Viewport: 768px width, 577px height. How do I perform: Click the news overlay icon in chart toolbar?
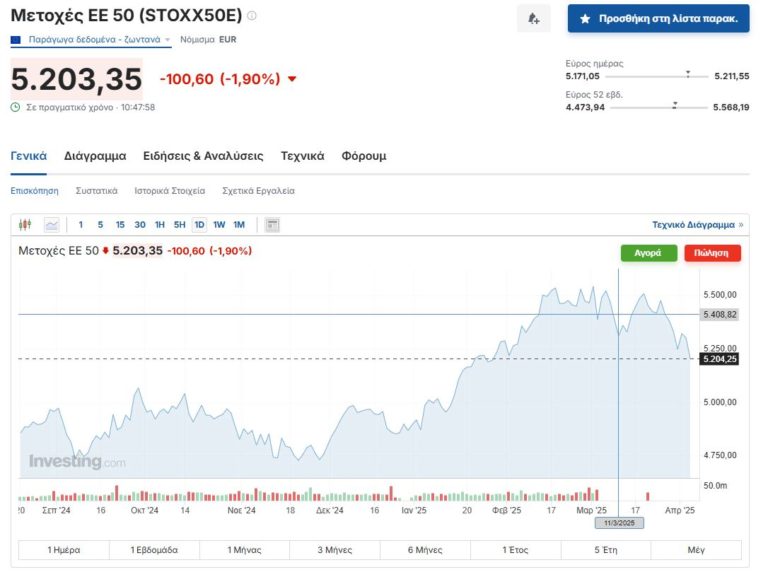click(273, 225)
